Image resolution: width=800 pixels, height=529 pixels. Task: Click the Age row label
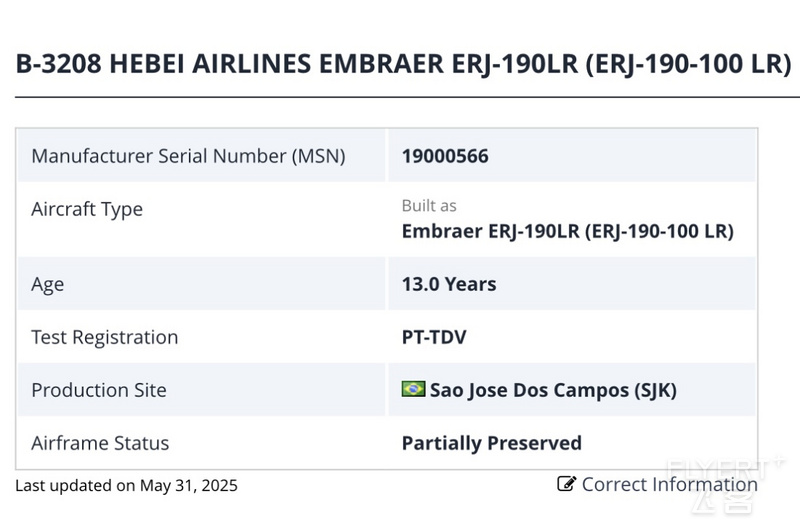click(47, 285)
